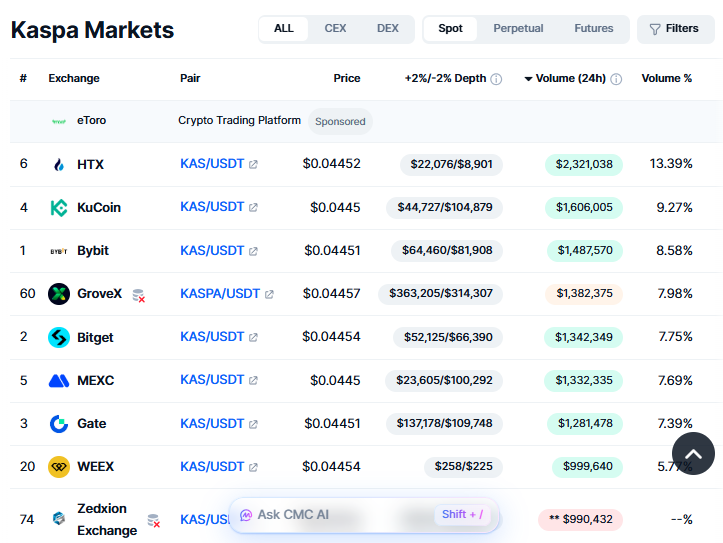The height and width of the screenshot is (543, 723).
Task: Click the Sponsored badge on eToro row
Action: tap(340, 122)
